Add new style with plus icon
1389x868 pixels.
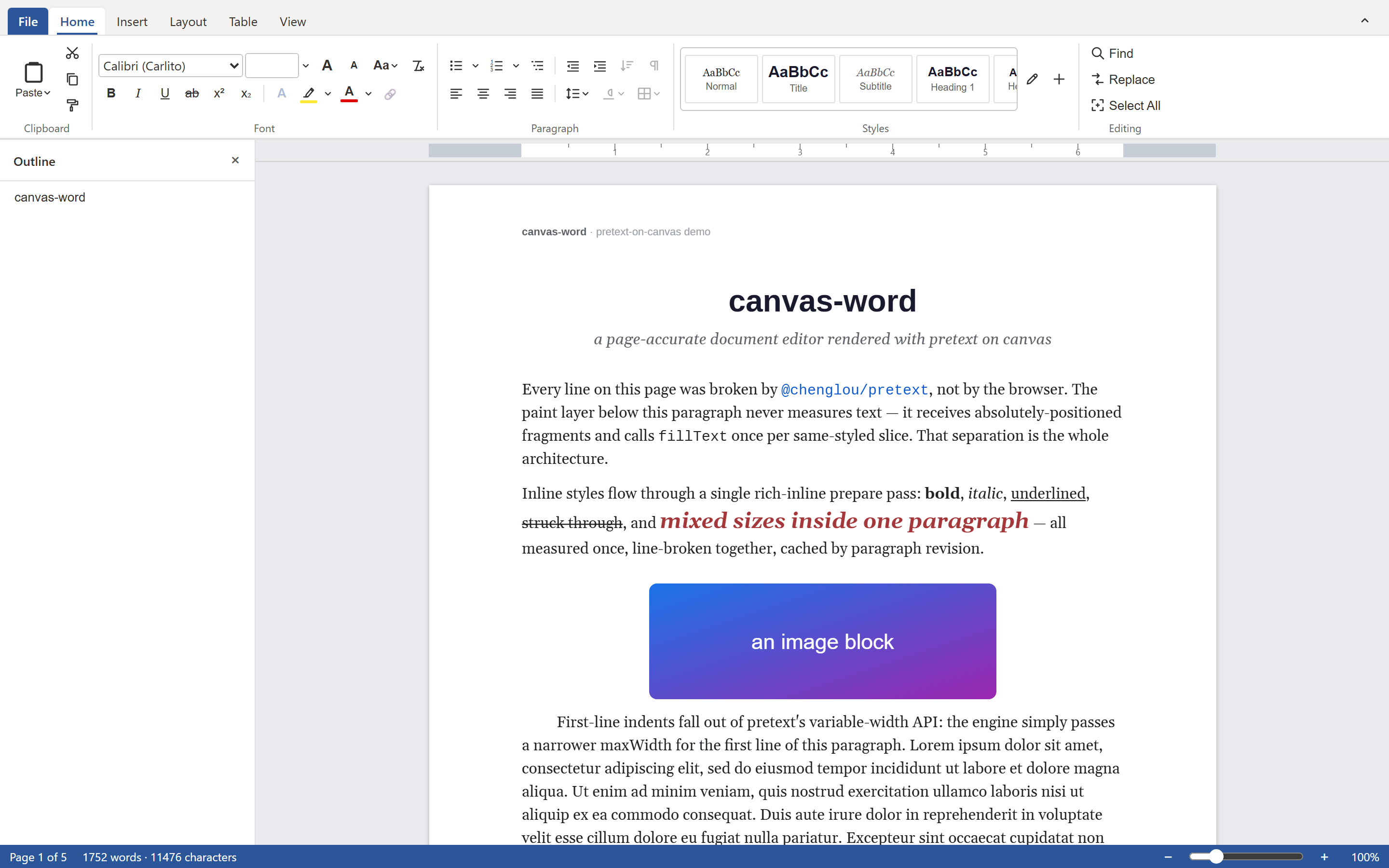[1059, 79]
